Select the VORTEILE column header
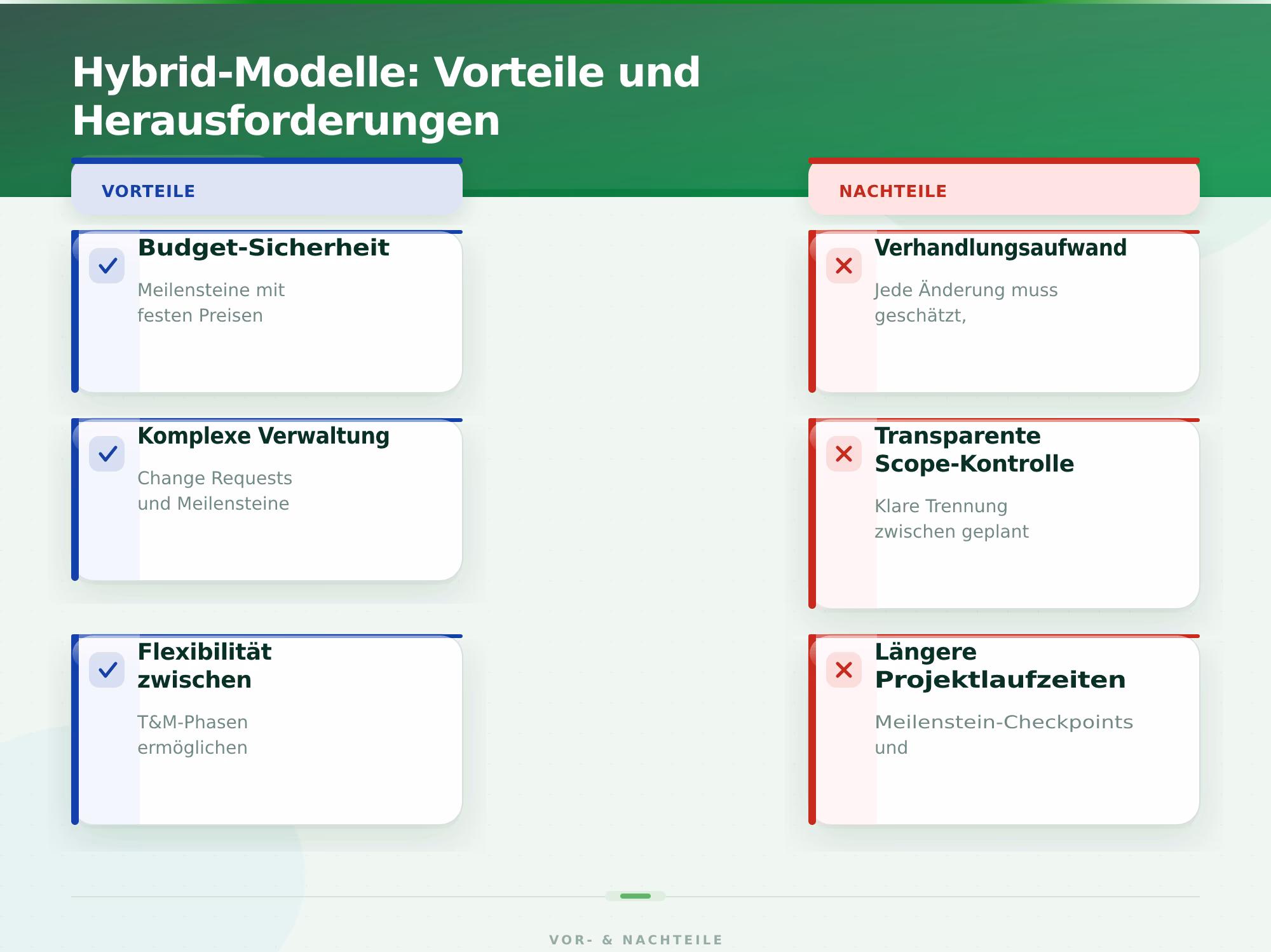 click(267, 187)
